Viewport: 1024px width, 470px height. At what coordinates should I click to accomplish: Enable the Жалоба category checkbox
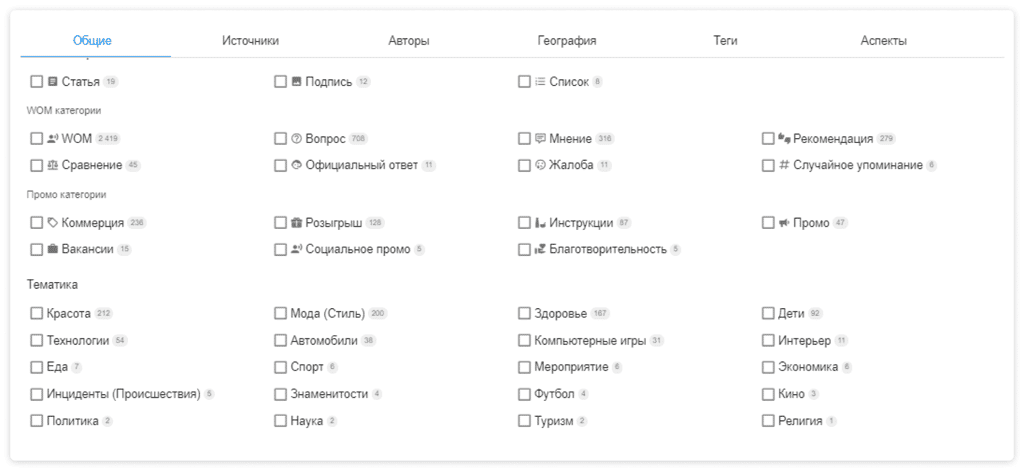click(x=524, y=165)
